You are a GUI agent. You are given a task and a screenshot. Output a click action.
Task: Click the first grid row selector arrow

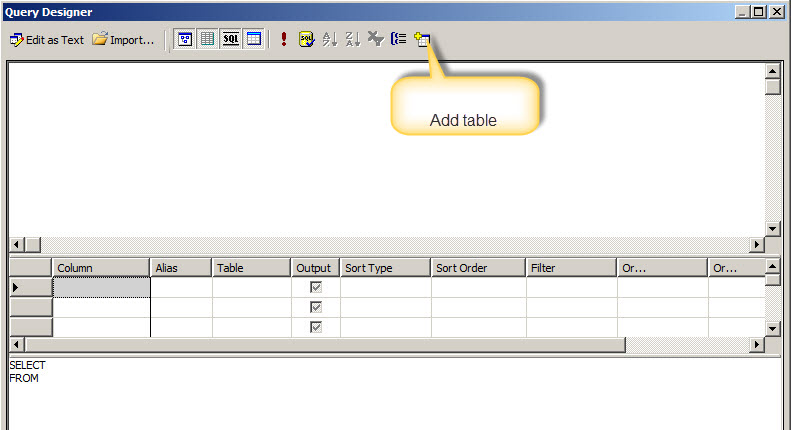pos(31,287)
